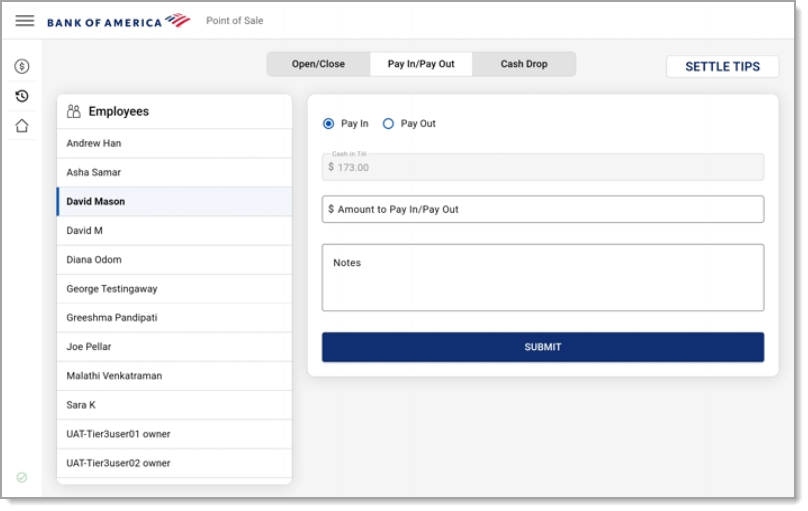Click the SETTLE TIPS button

click(722, 66)
